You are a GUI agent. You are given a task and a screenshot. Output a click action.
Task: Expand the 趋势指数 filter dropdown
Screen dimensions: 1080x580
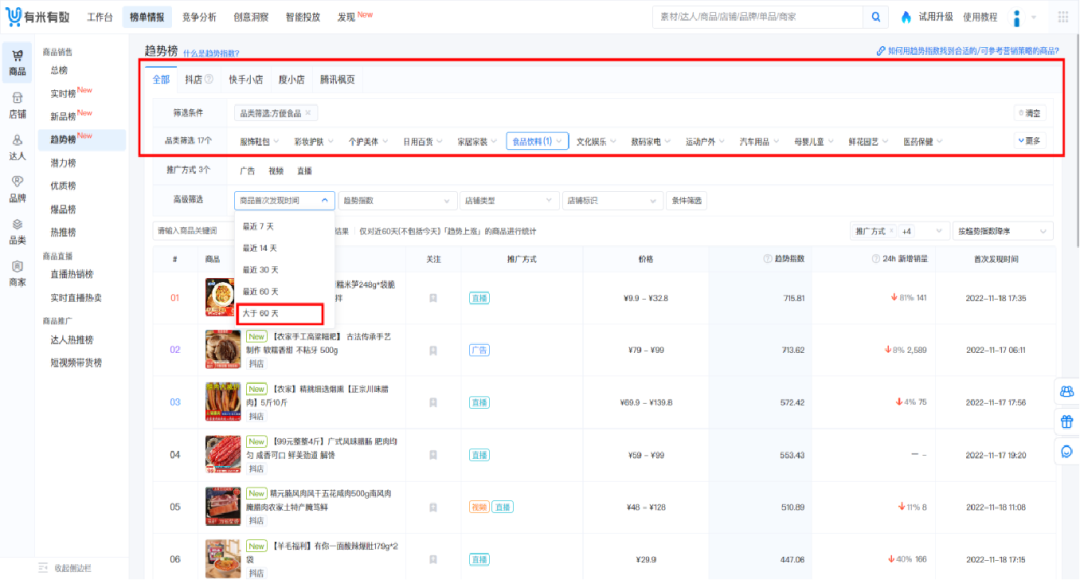(398, 201)
